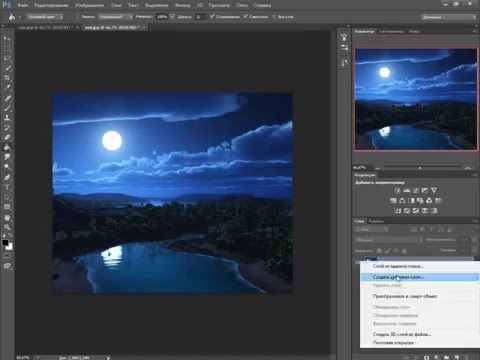Image resolution: width=480 pixels, height=360 pixels.
Task: Select the Rectangular Marquee tool
Action: point(7,48)
